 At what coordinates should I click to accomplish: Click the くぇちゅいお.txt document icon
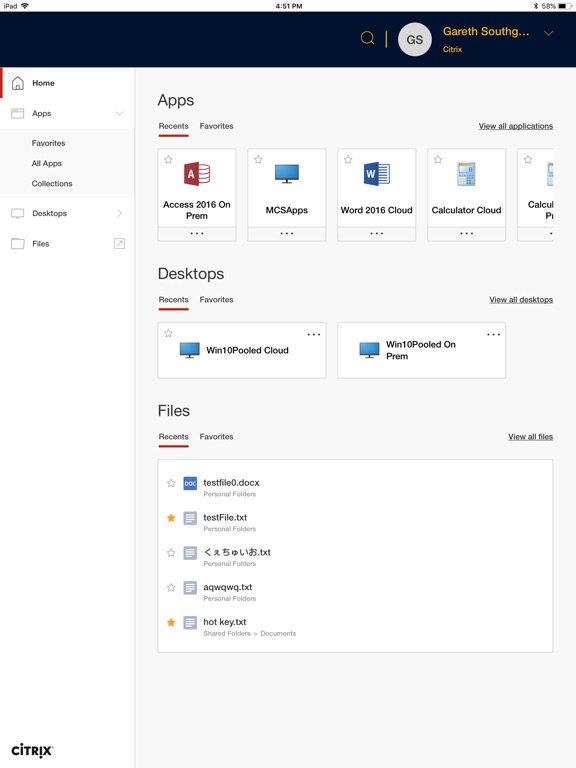[190, 553]
